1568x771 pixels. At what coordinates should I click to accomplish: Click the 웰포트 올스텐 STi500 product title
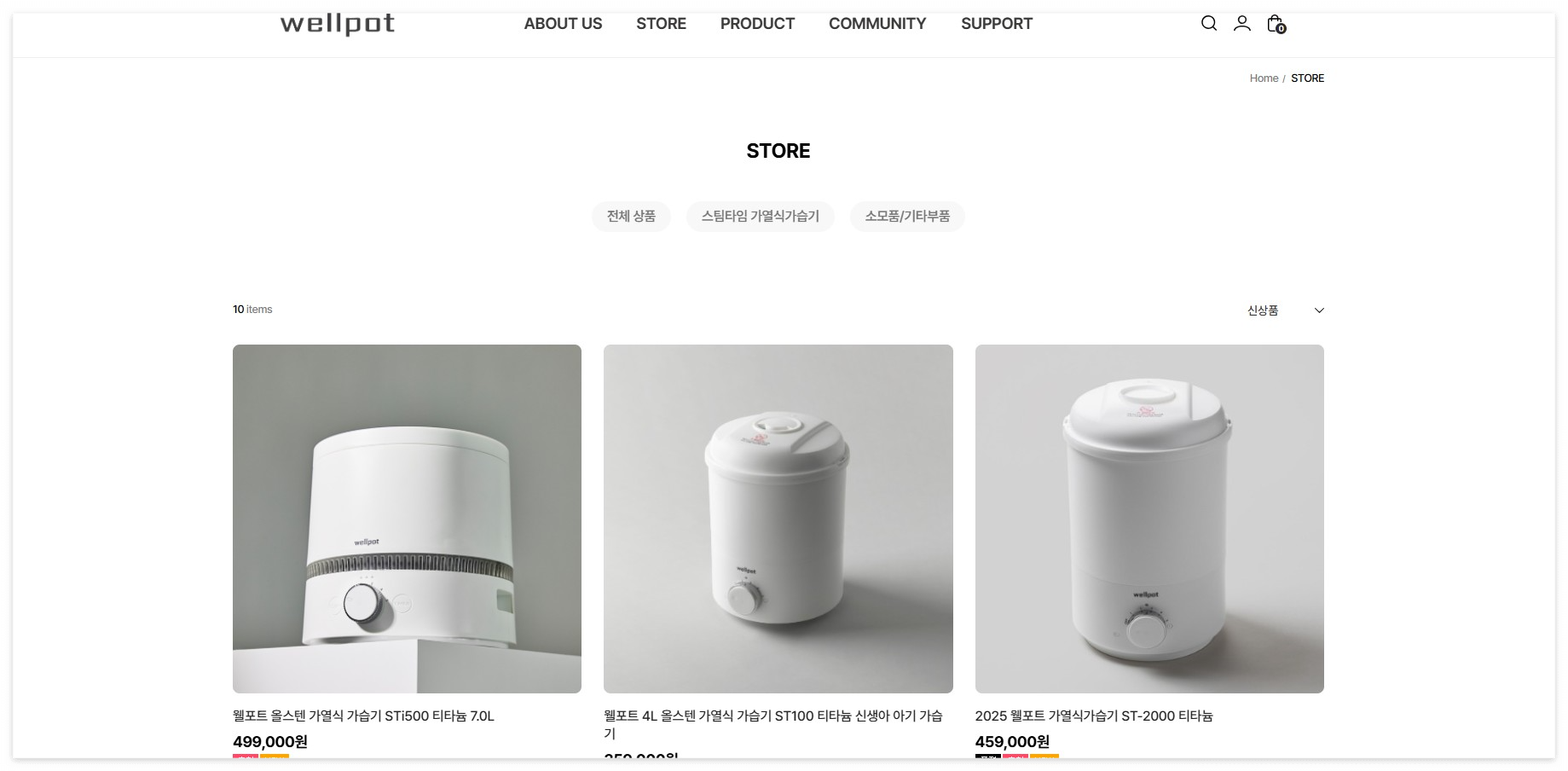click(x=363, y=716)
